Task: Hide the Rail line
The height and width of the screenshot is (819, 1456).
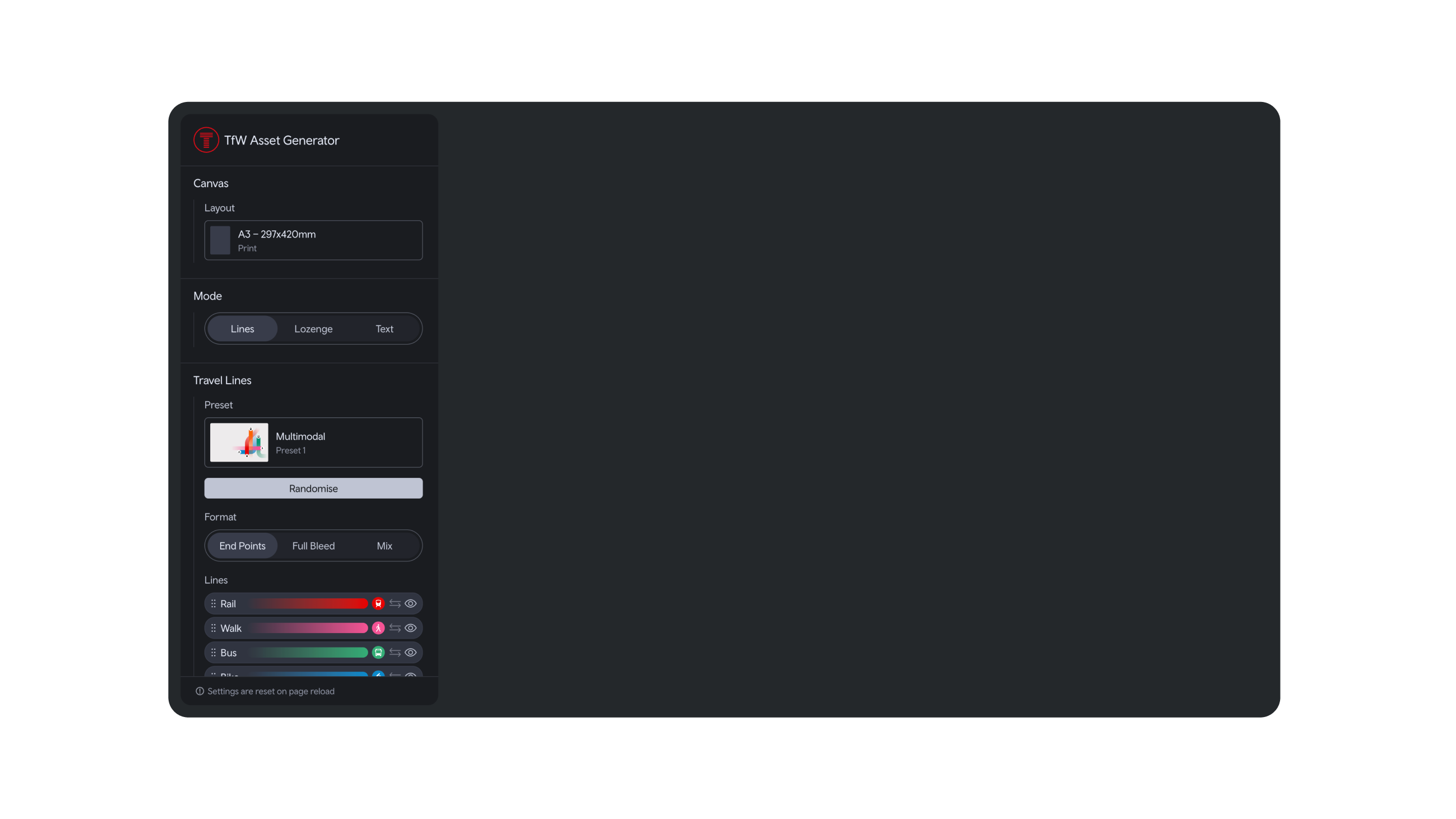Action: pyautogui.click(x=411, y=604)
